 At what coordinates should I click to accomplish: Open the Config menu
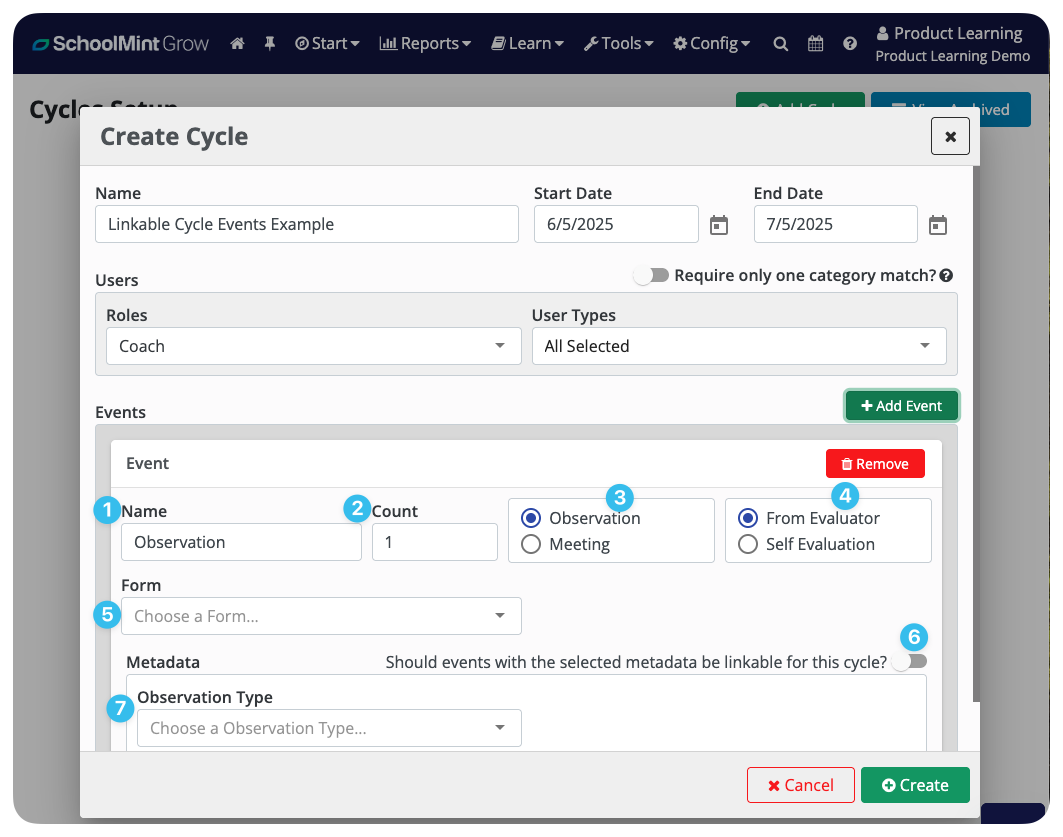pos(712,44)
